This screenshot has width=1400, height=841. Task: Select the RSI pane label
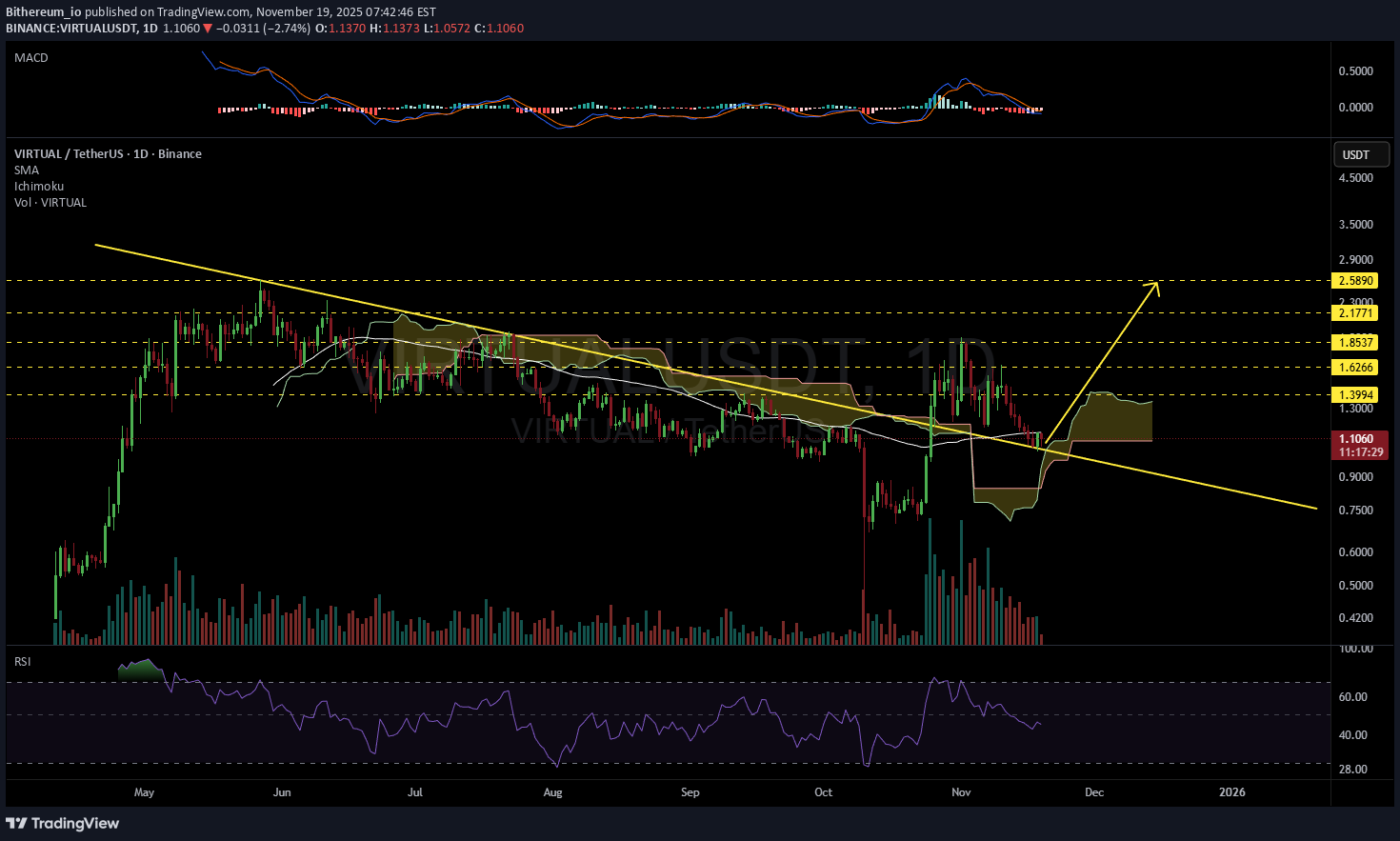23,661
